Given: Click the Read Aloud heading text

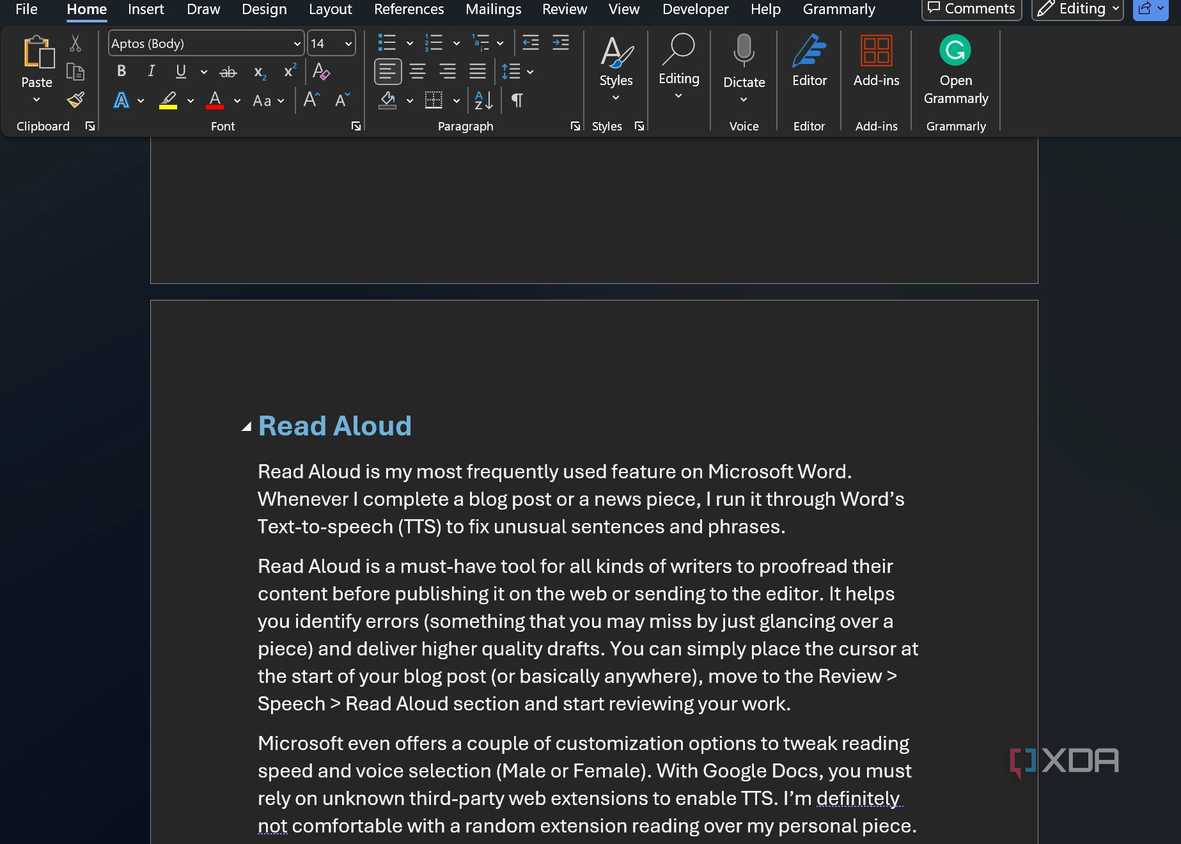Looking at the screenshot, I should pos(334,426).
